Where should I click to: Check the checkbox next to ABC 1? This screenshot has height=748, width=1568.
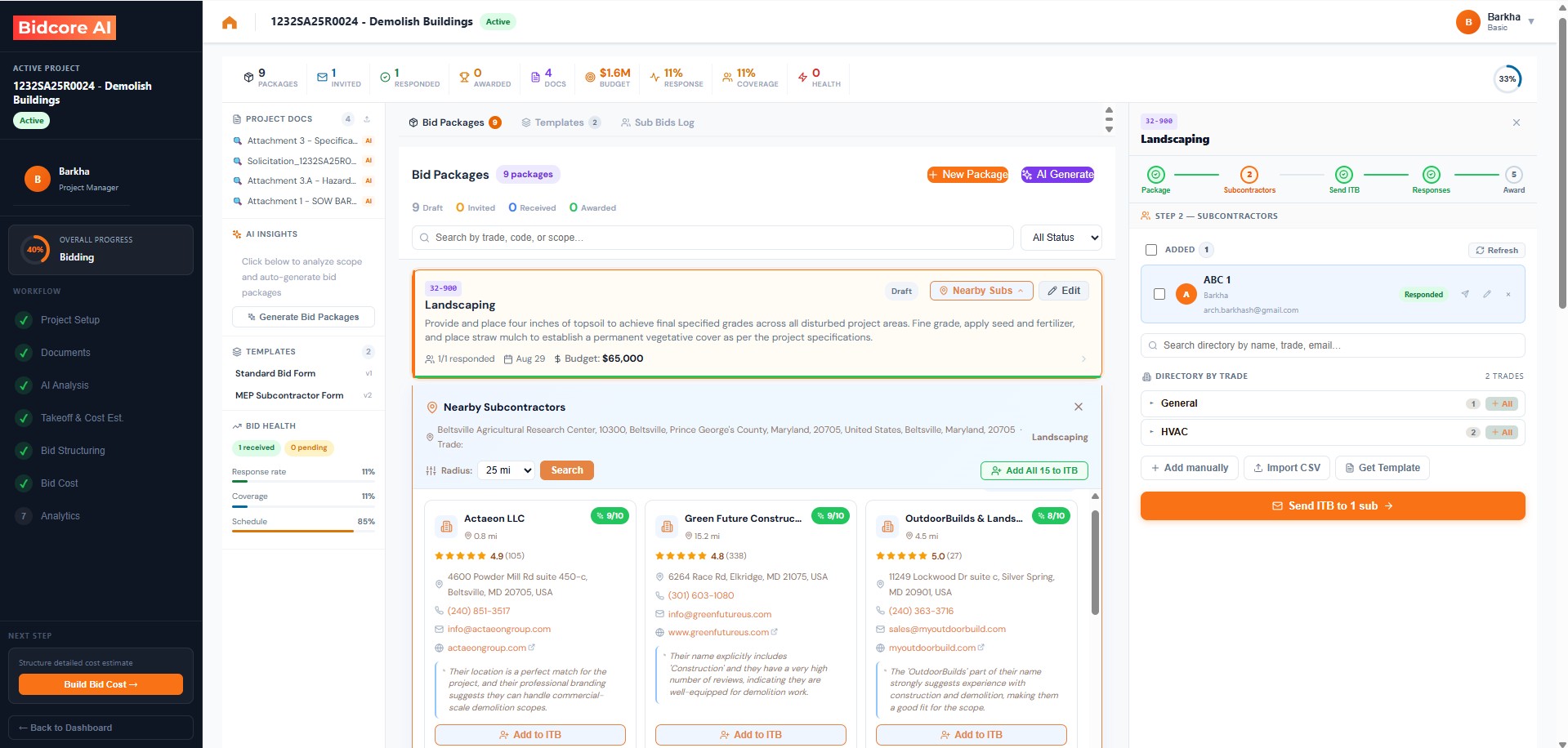1159,294
